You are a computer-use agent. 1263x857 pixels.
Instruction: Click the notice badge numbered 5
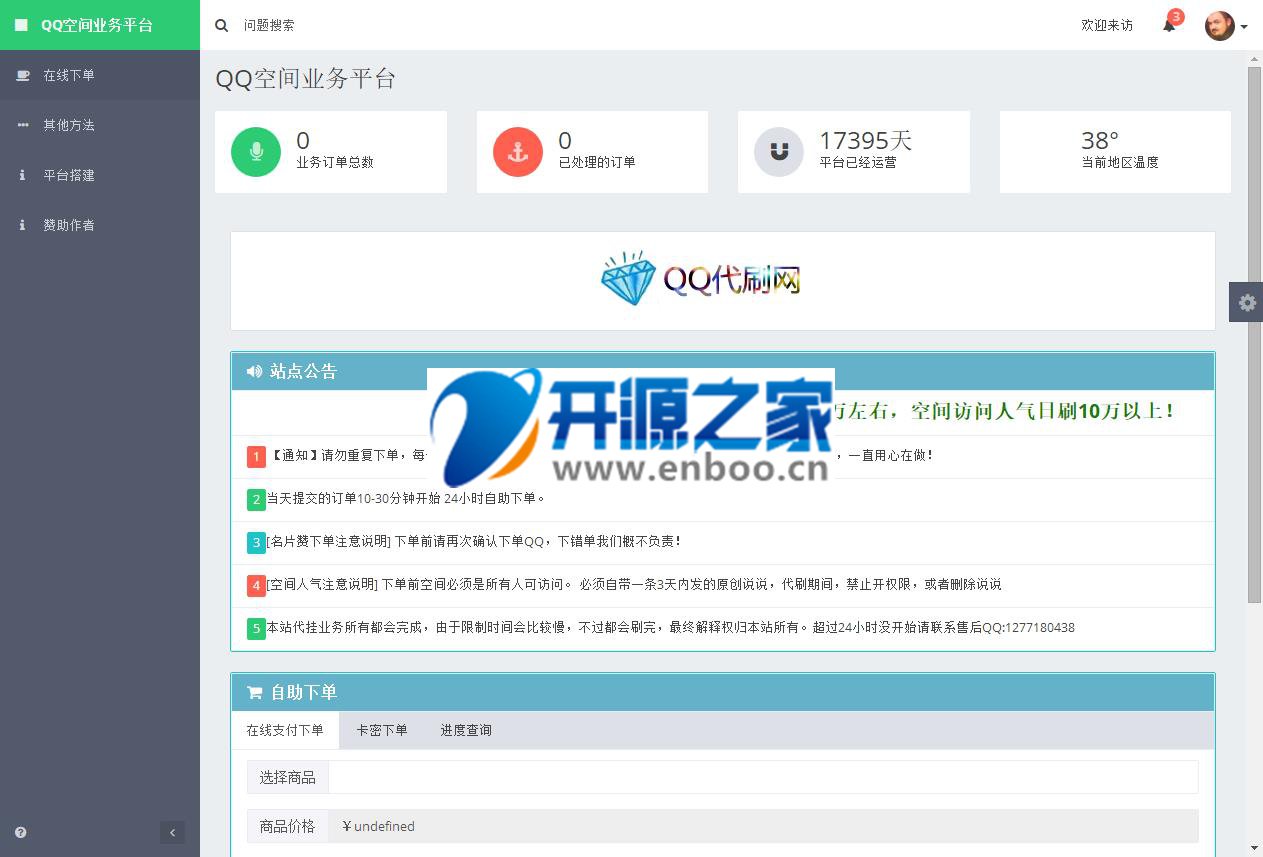tap(256, 628)
